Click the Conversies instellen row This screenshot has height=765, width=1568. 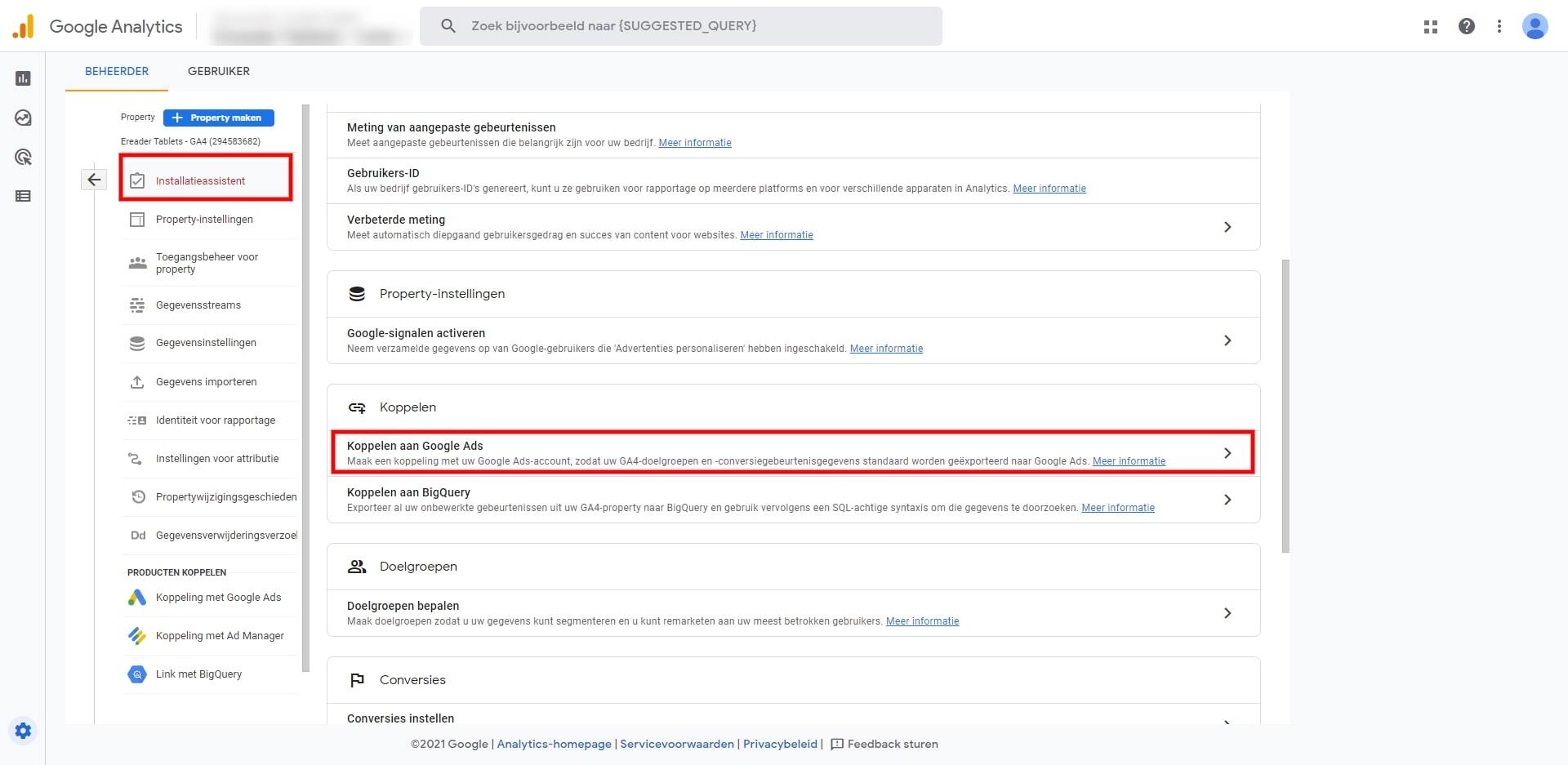pyautogui.click(x=793, y=715)
